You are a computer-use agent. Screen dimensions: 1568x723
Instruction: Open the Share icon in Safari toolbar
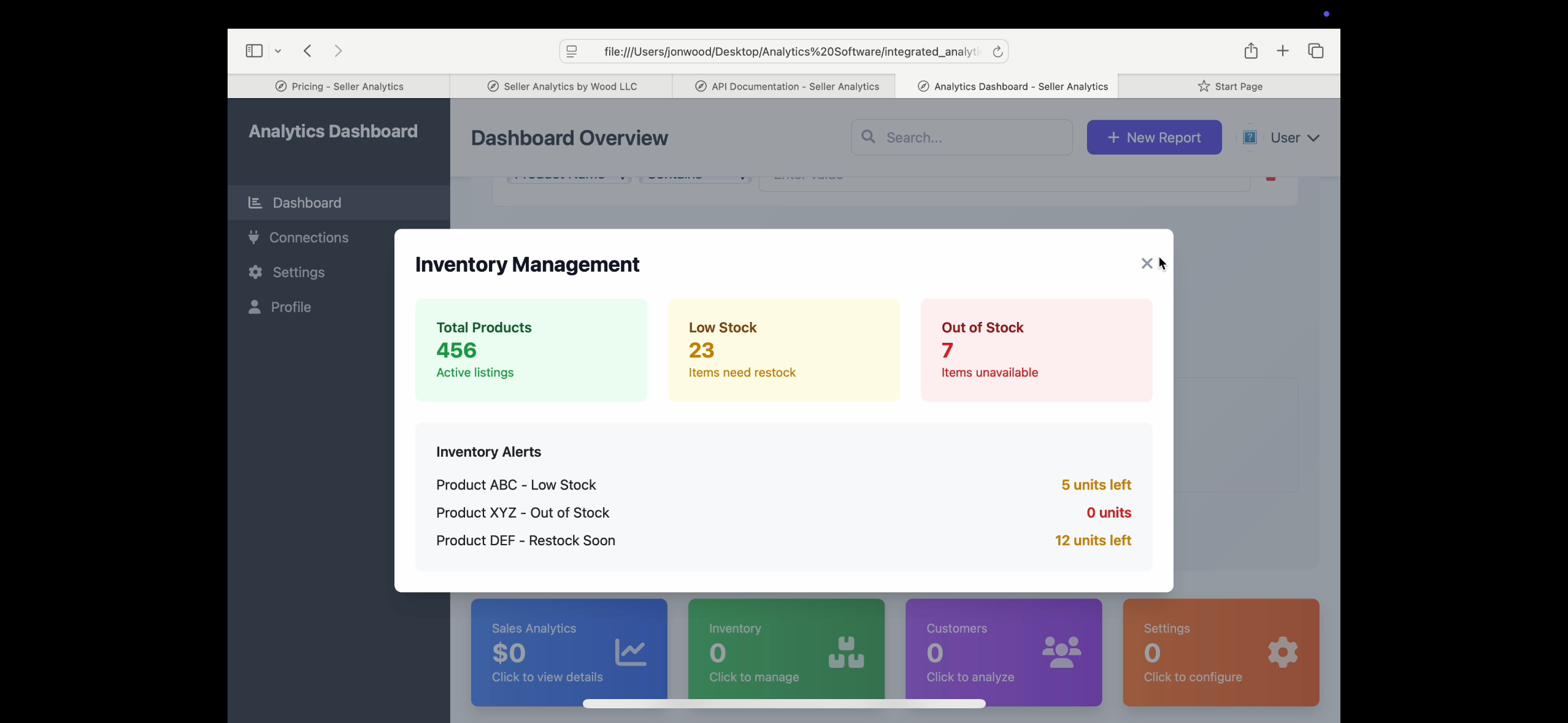click(1251, 51)
